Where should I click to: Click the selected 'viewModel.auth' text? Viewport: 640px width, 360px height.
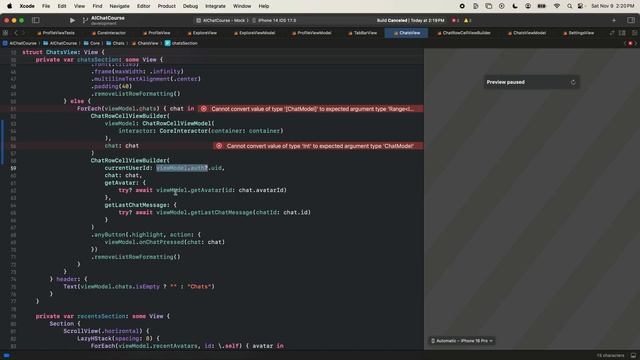point(182,168)
